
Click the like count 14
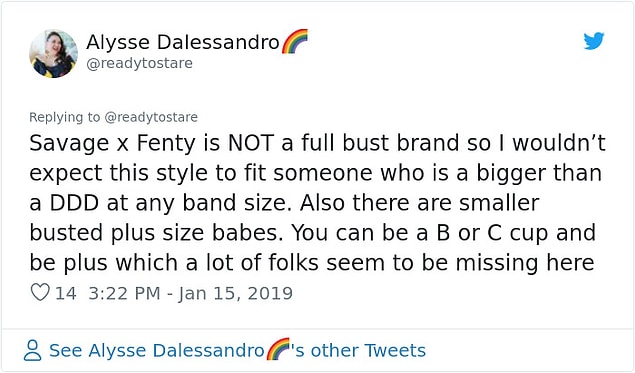coord(66,293)
